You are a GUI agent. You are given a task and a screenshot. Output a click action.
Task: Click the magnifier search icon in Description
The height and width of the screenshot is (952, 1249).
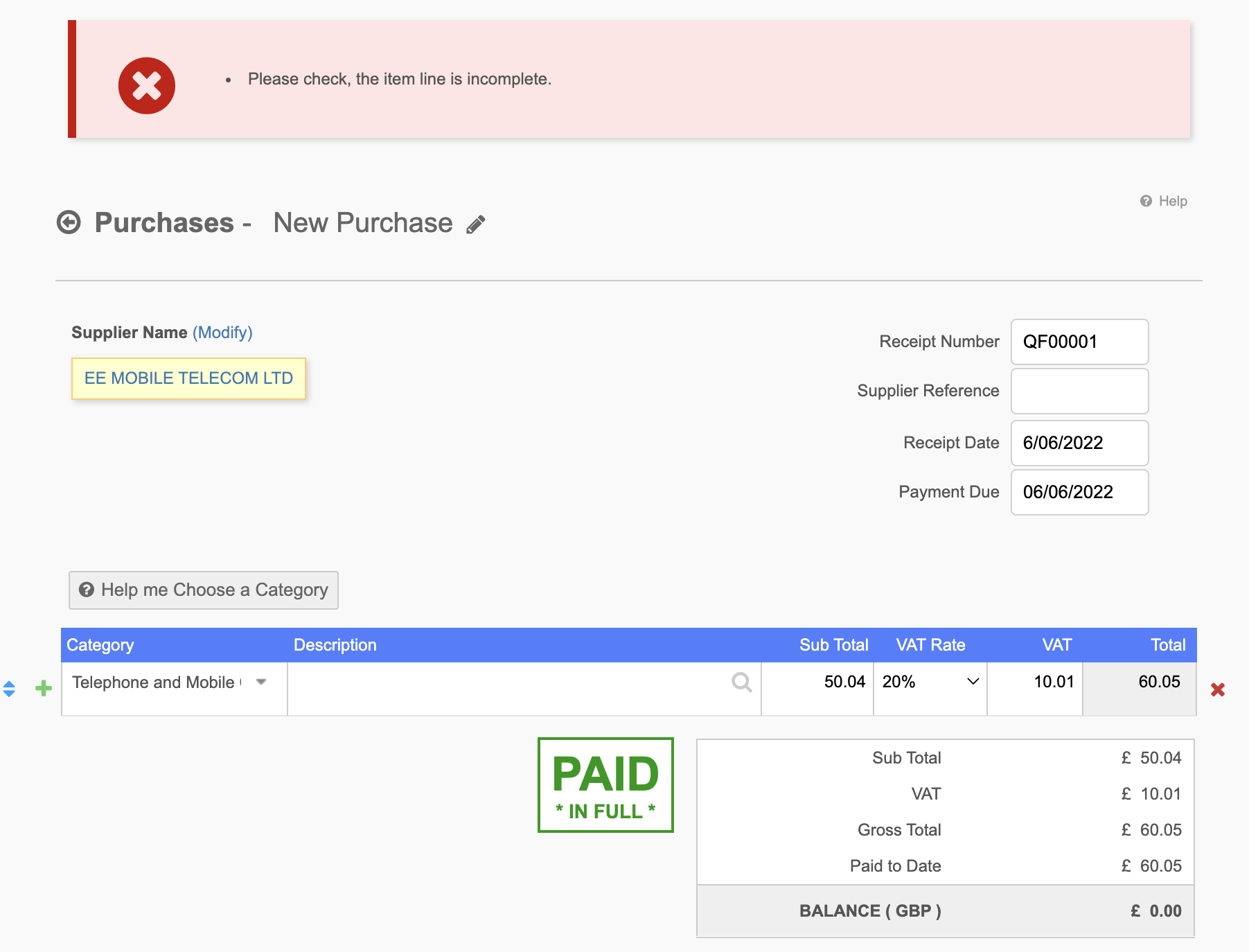pos(741,682)
